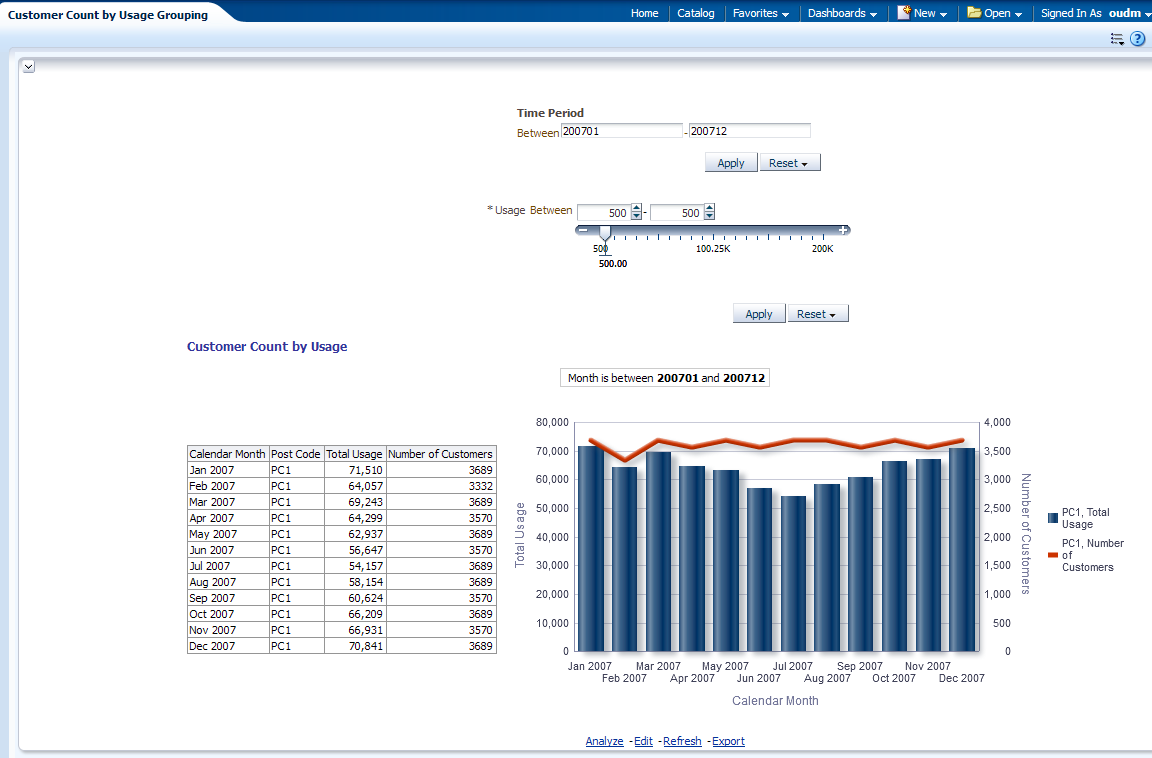Click the Time Period end field 200712
Screen dimensions: 1152x758
[749, 131]
